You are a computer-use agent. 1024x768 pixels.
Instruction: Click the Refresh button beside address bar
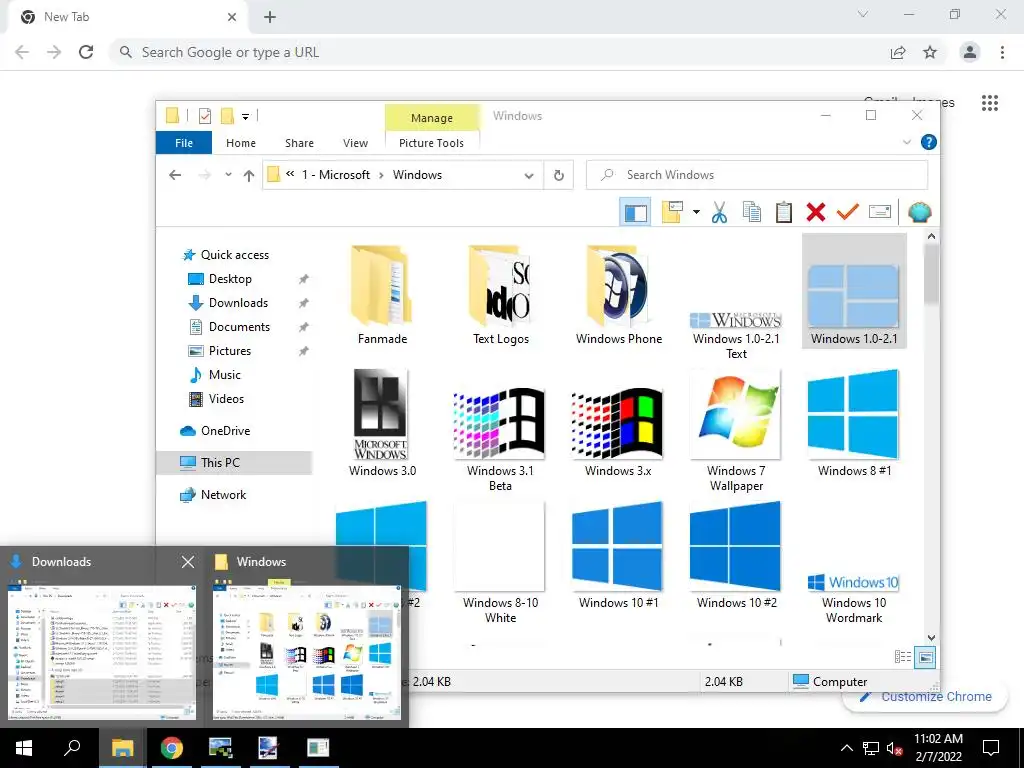pos(559,175)
